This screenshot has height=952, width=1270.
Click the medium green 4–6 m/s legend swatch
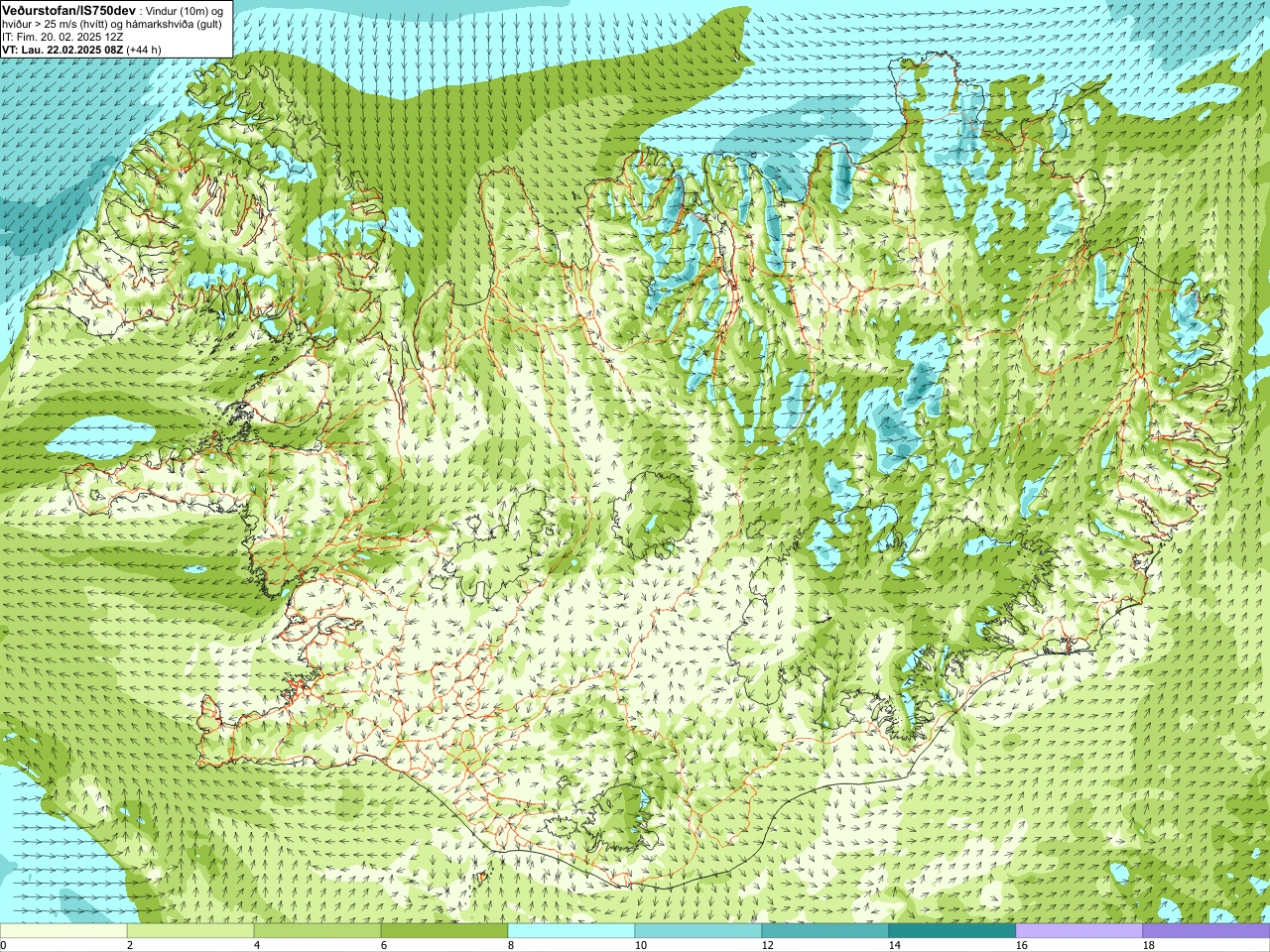click(x=317, y=932)
